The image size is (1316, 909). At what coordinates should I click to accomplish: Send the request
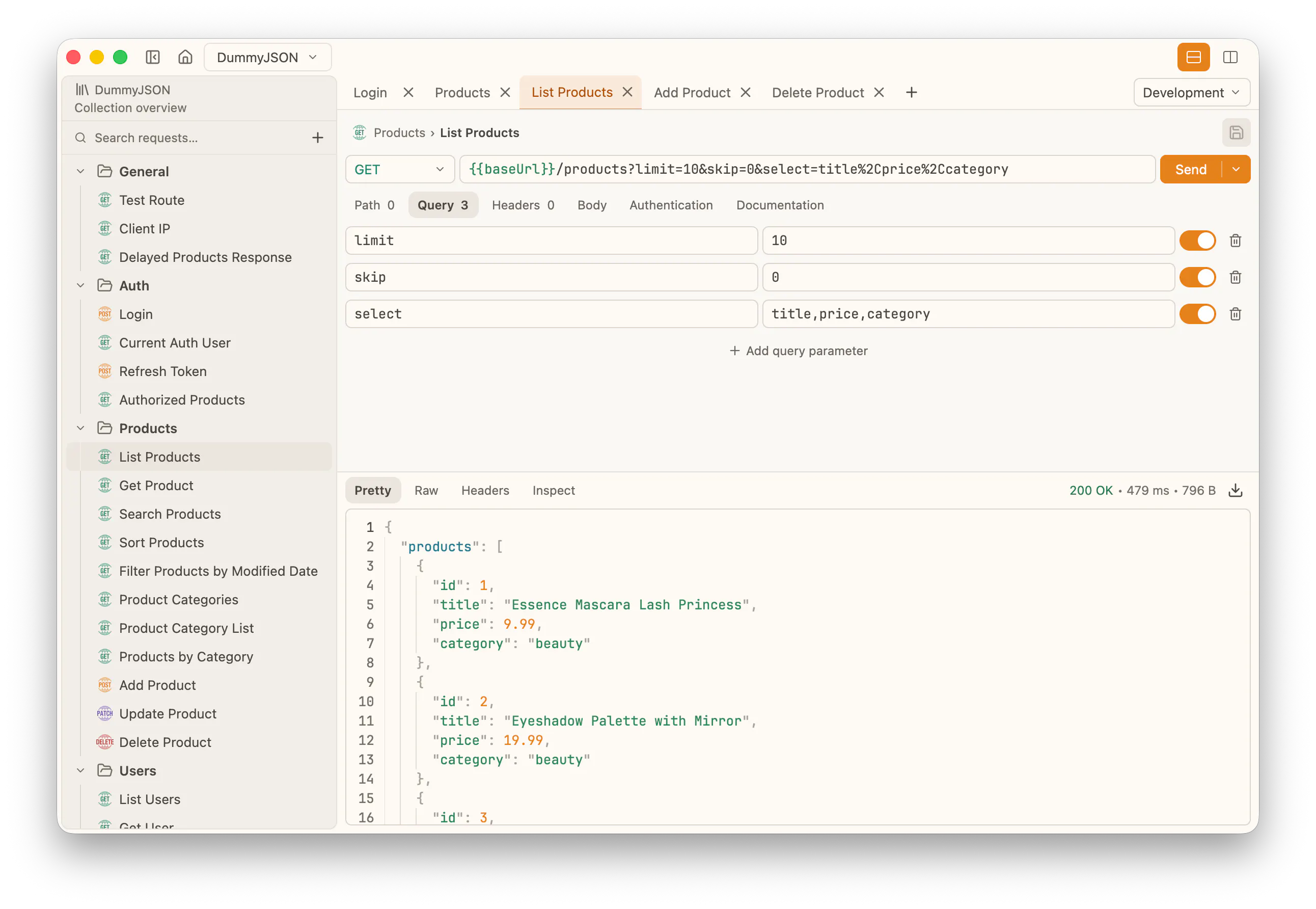(1190, 169)
